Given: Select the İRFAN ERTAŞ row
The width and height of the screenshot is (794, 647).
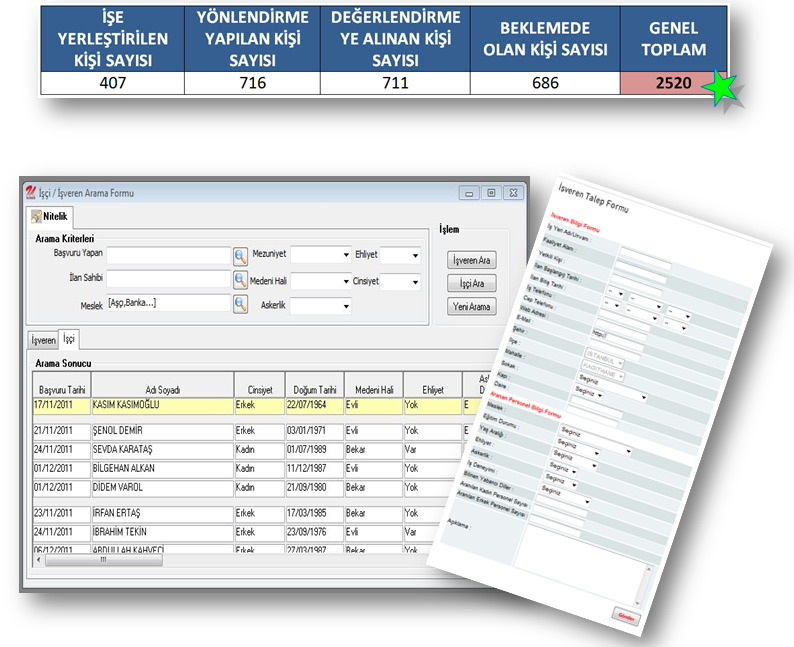Looking at the screenshot, I should click(x=238, y=513).
